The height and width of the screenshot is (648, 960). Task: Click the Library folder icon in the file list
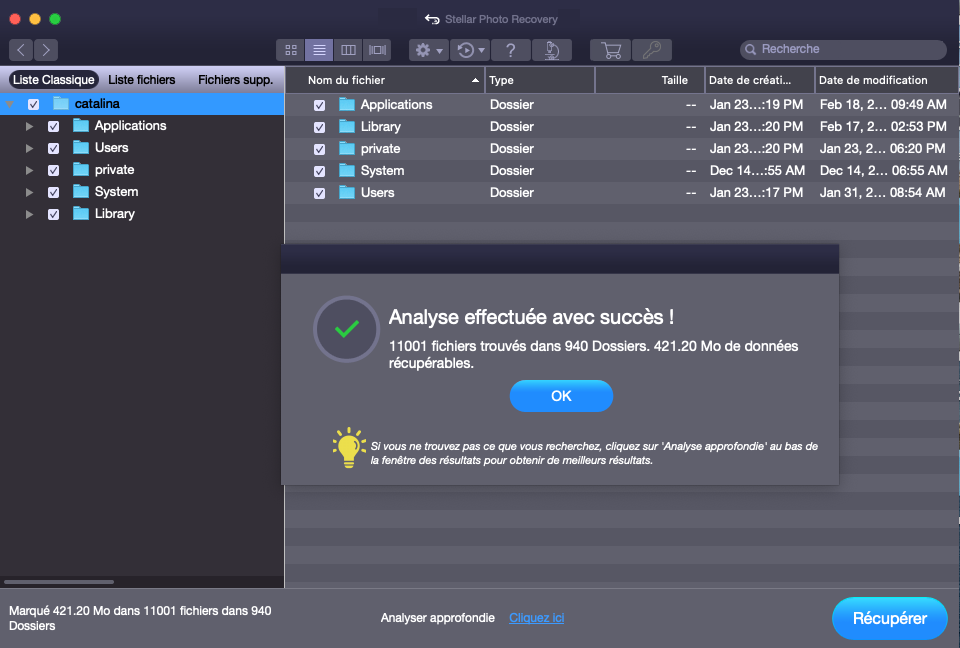347,127
